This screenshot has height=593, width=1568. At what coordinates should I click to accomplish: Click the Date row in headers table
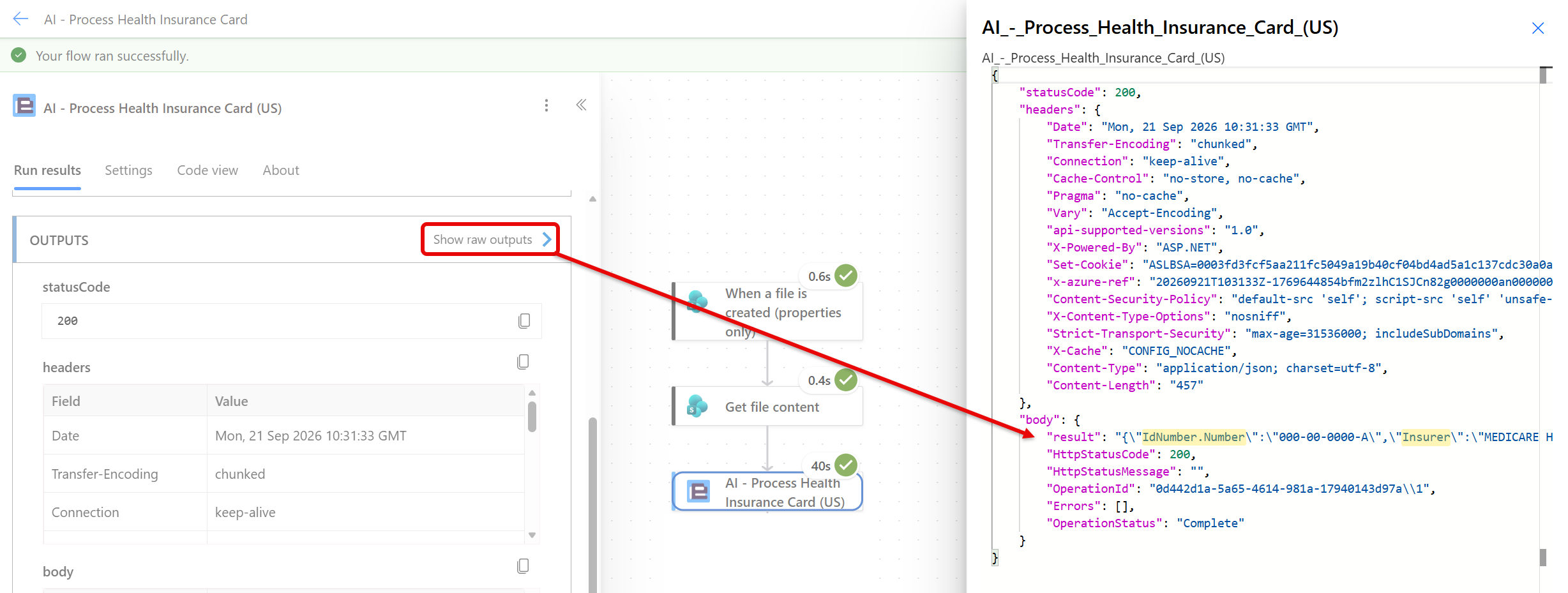pyautogui.click(x=284, y=435)
